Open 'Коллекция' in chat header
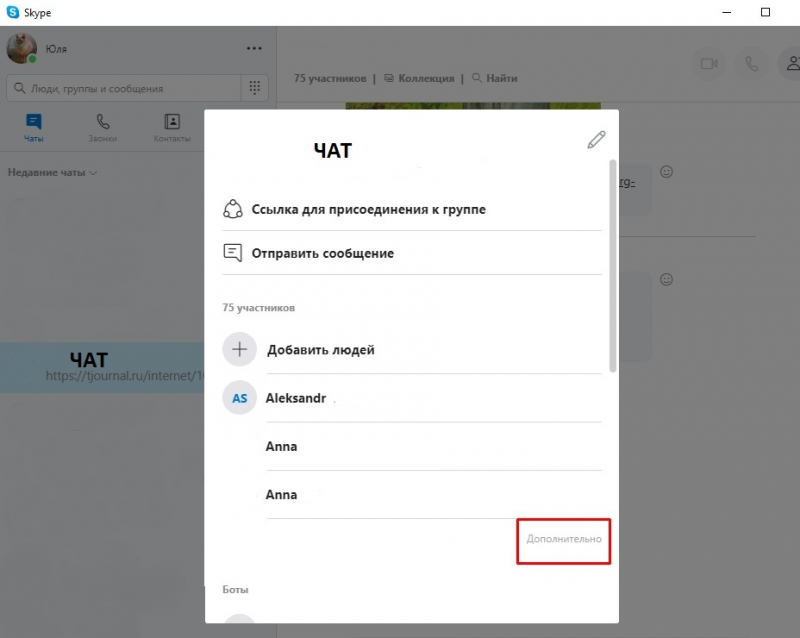 click(x=419, y=79)
